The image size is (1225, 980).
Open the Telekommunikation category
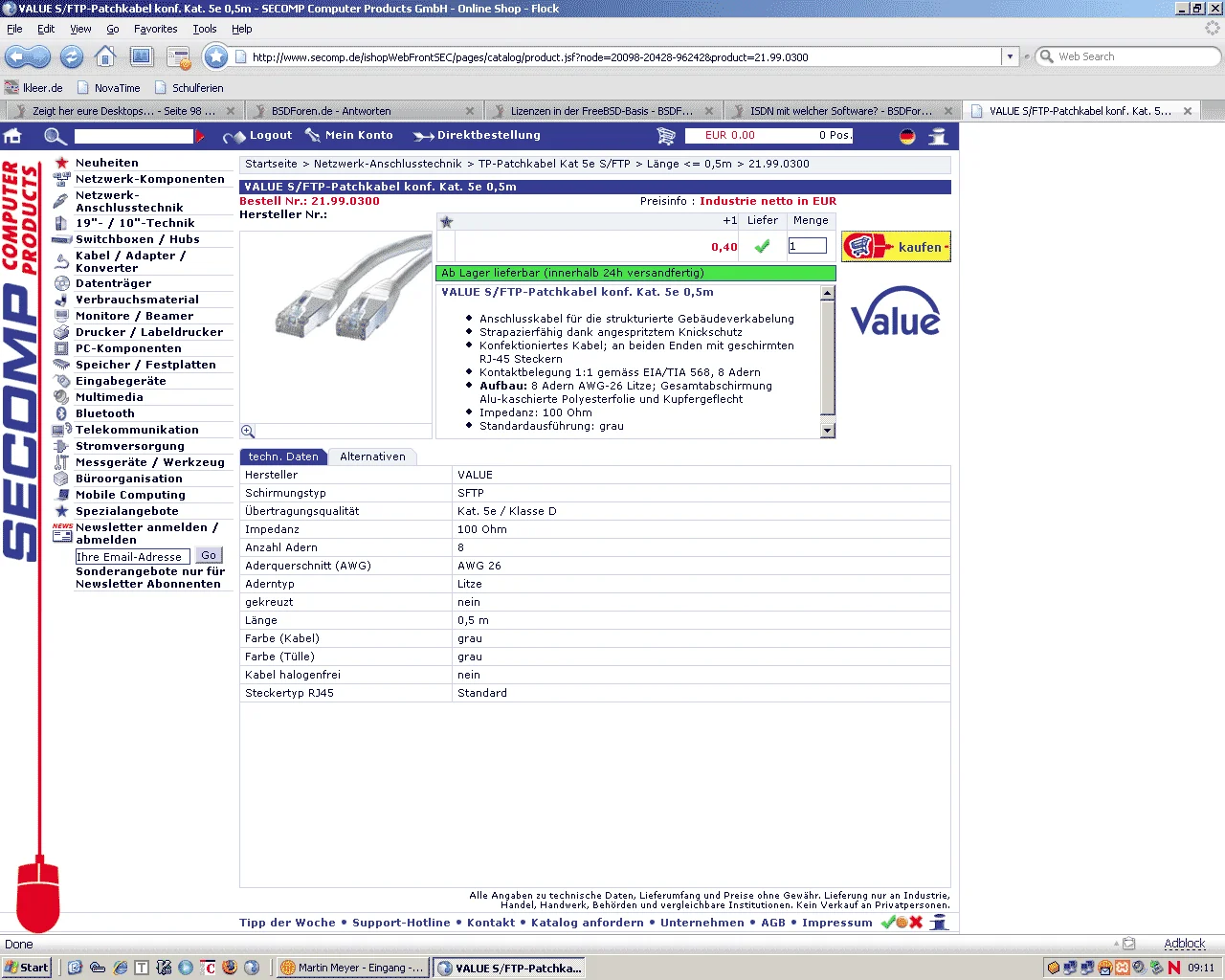[x=137, y=430]
